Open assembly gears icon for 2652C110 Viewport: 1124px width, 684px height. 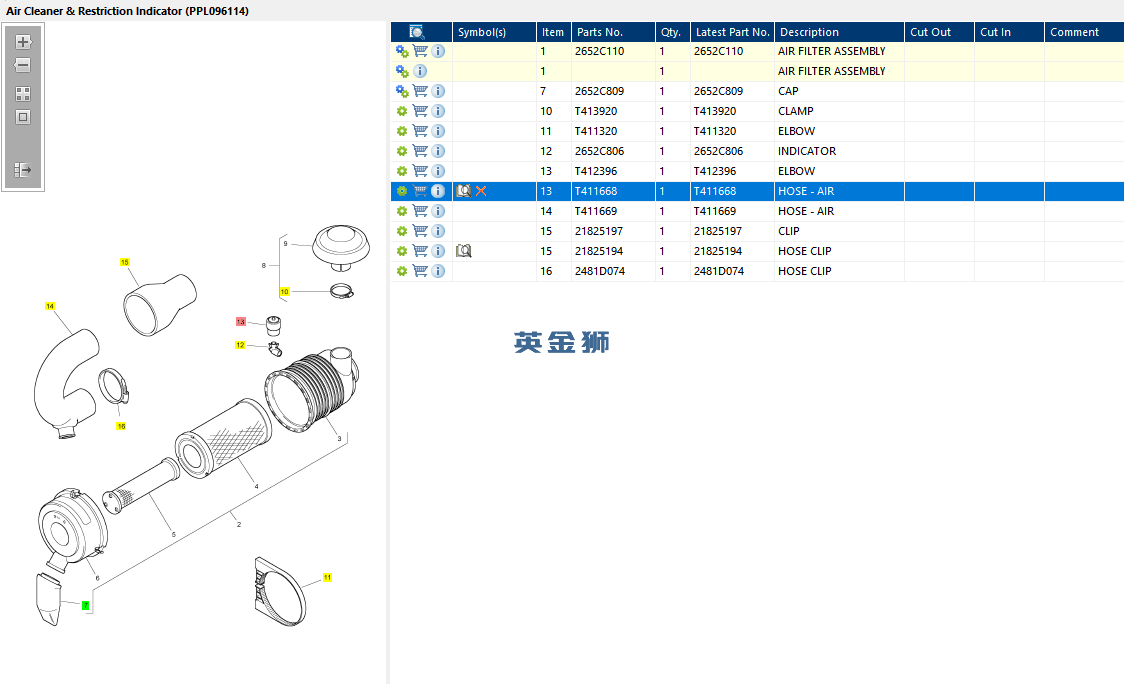(402, 51)
